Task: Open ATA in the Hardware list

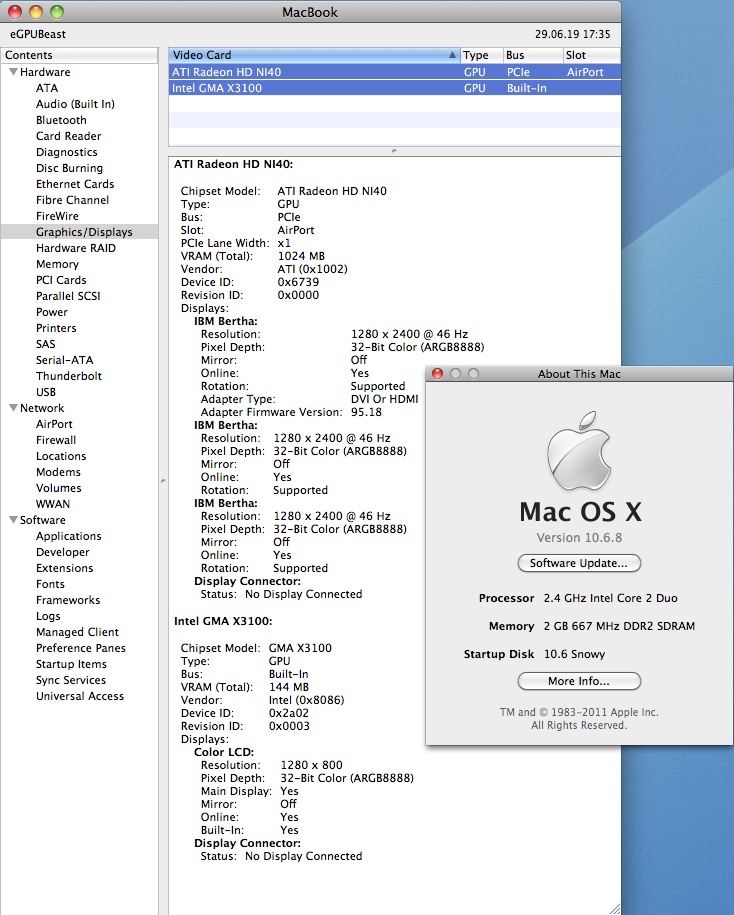Action: 47,88
